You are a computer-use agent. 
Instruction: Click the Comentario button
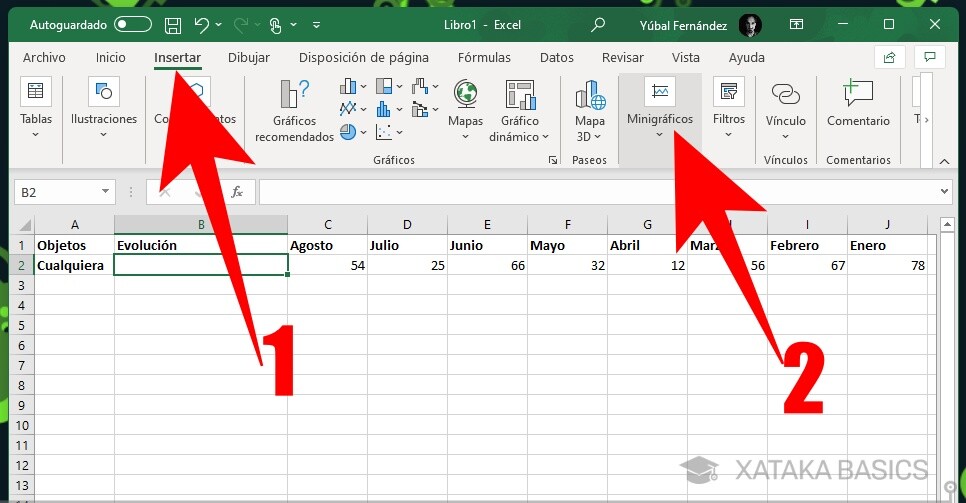pos(858,104)
